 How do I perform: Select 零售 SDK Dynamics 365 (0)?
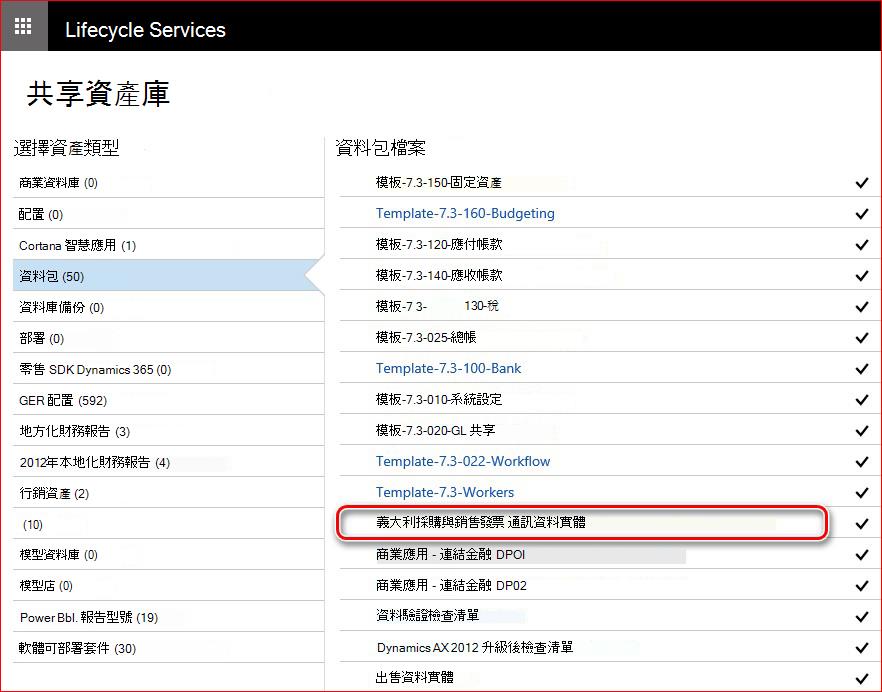click(x=169, y=369)
